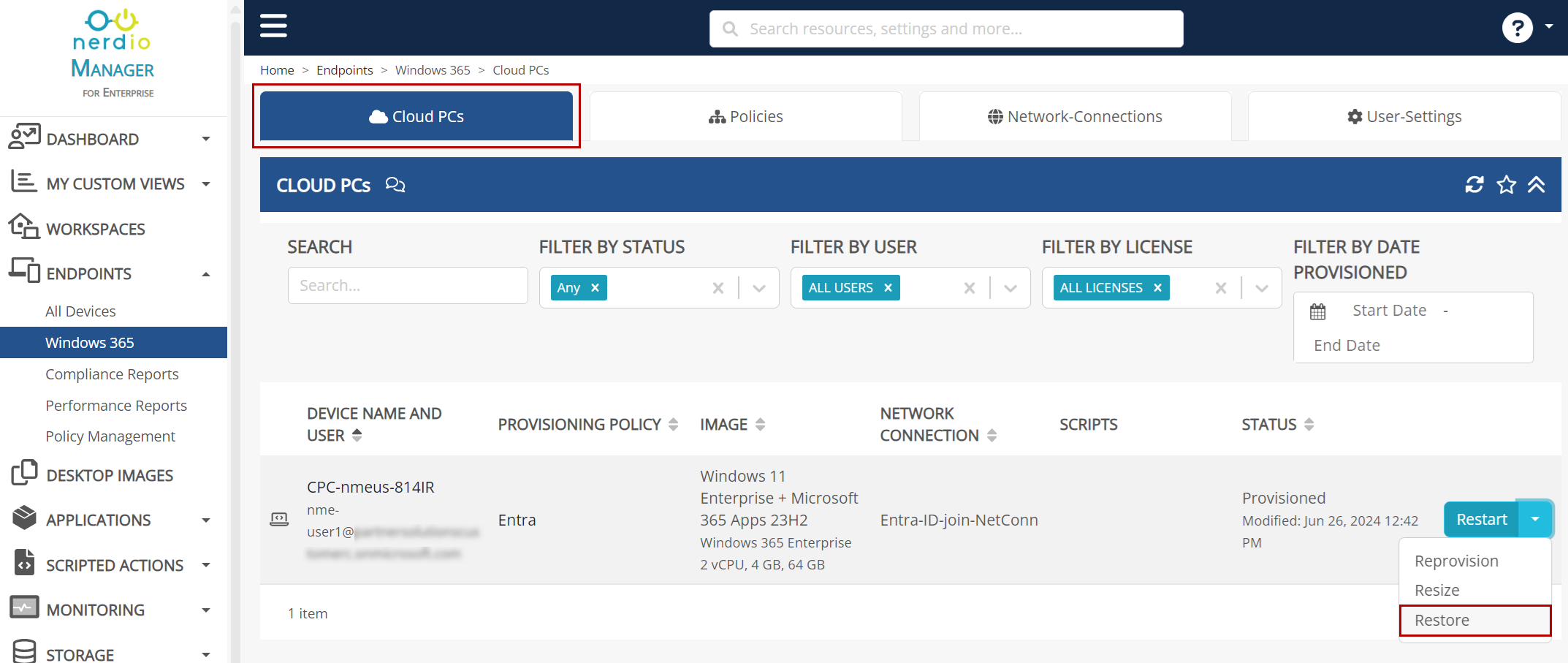Click the Cloud PCs Search input
Viewport: 1568px width, 663px height.
pyautogui.click(x=408, y=285)
